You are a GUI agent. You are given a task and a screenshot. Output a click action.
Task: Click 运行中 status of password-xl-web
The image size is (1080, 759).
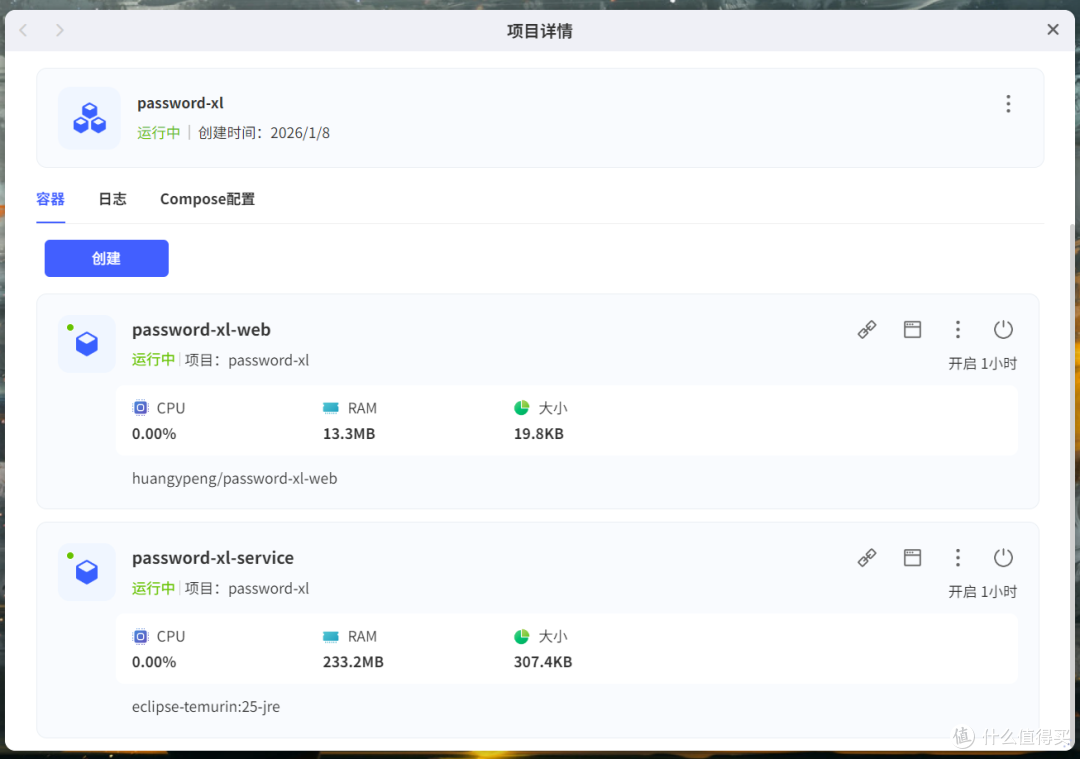154,360
